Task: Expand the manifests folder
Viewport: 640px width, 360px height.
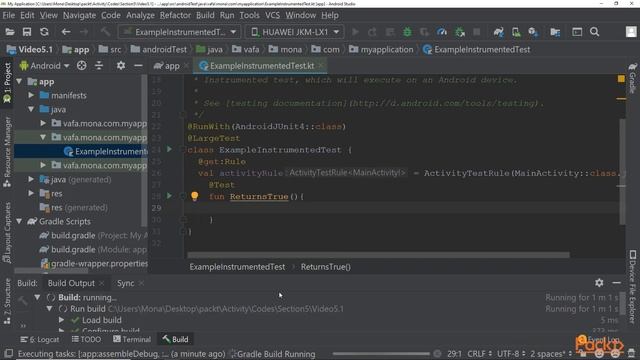Action: pos(31,95)
